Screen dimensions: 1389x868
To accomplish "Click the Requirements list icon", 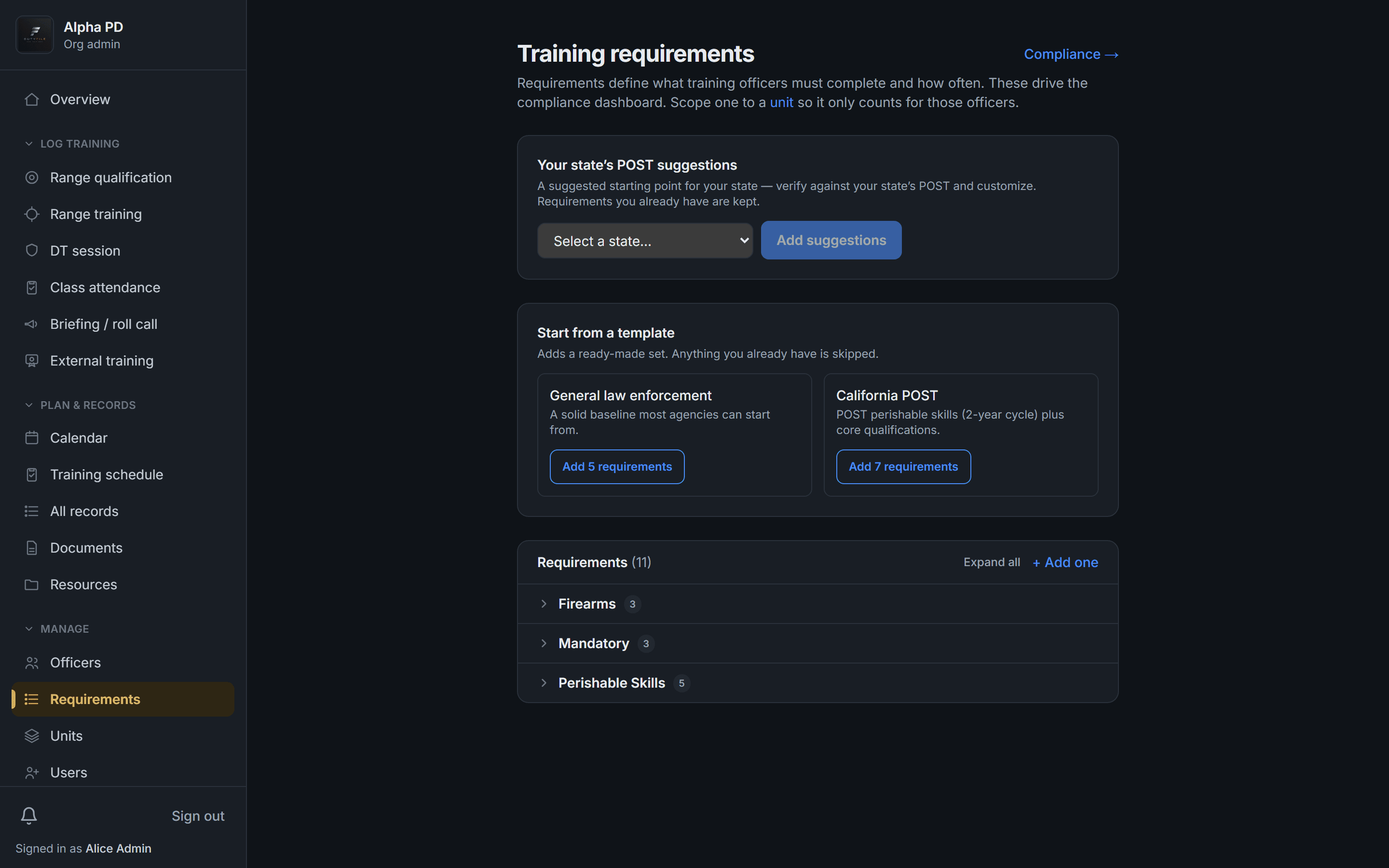I will click(31, 699).
